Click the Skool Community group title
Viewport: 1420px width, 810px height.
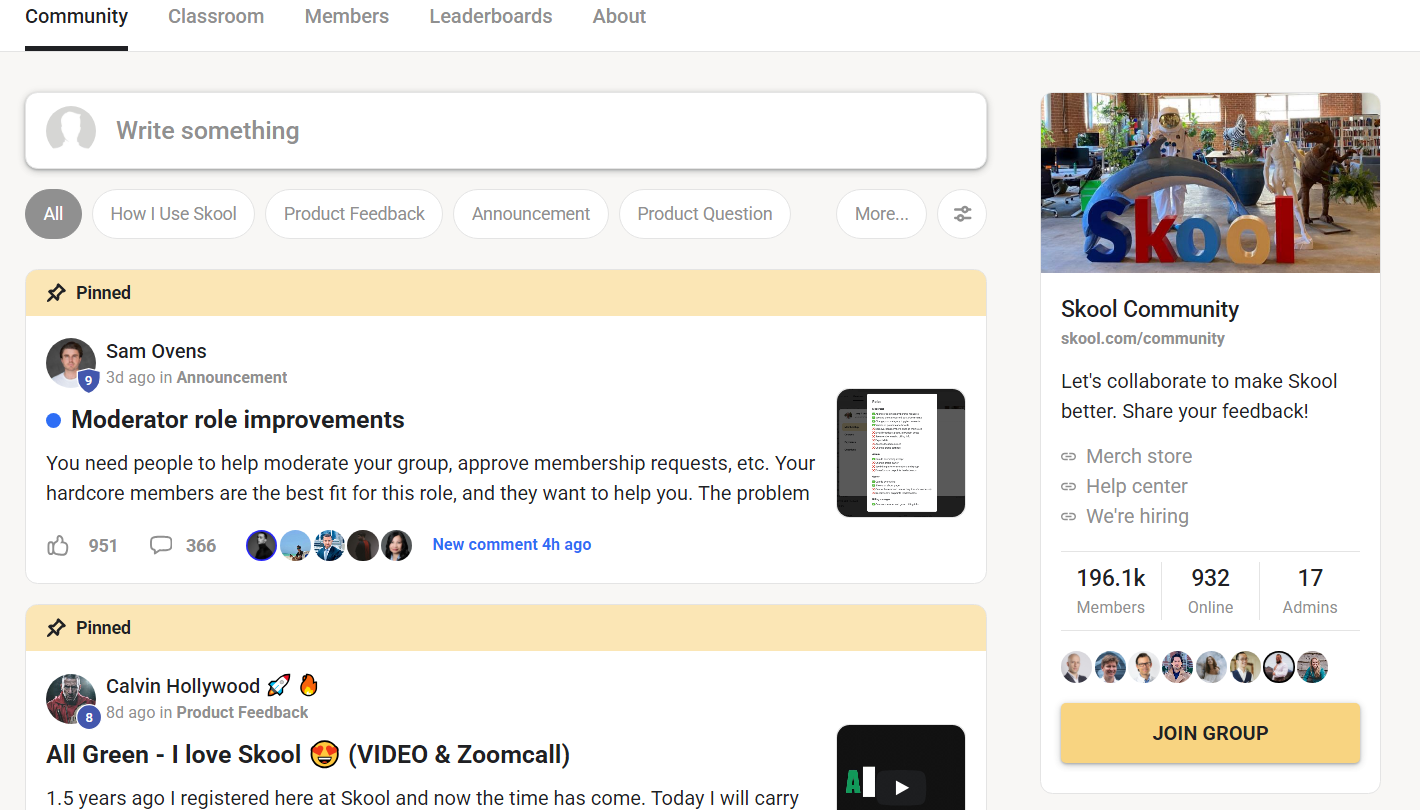click(x=1150, y=309)
